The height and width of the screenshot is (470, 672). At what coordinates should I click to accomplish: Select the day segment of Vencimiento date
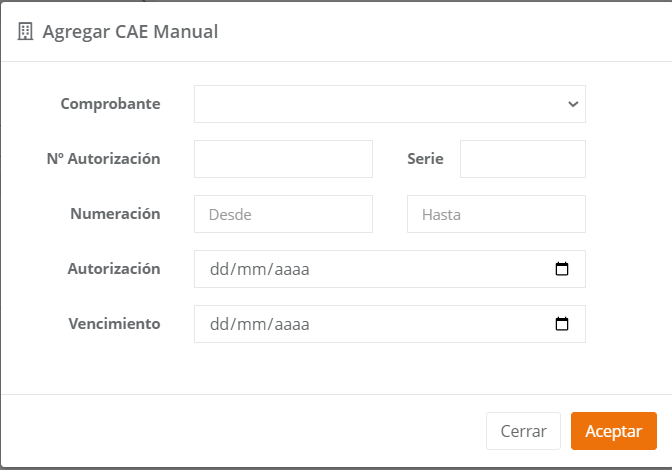pos(219,324)
